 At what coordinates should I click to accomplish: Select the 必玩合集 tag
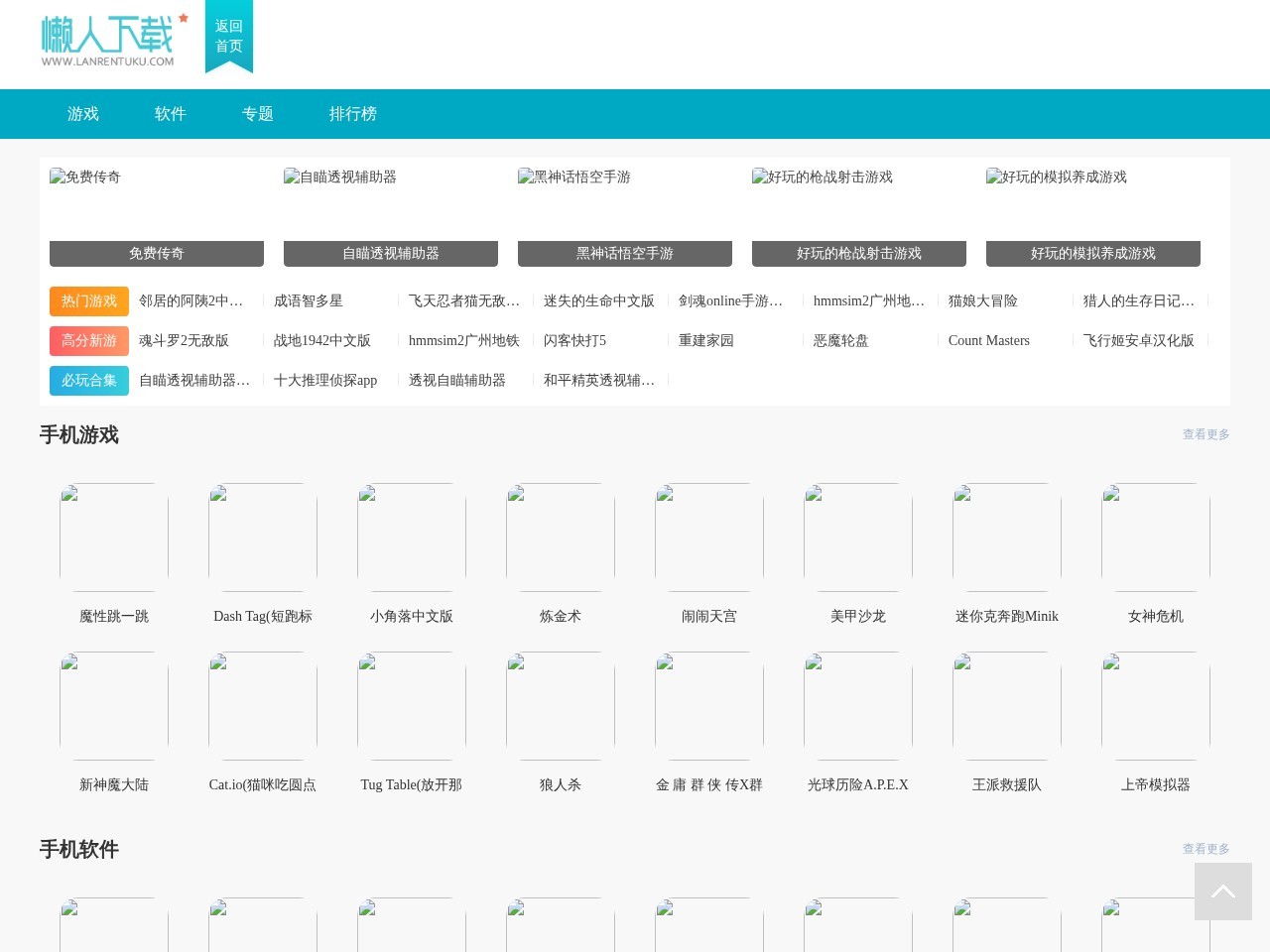[x=88, y=380]
